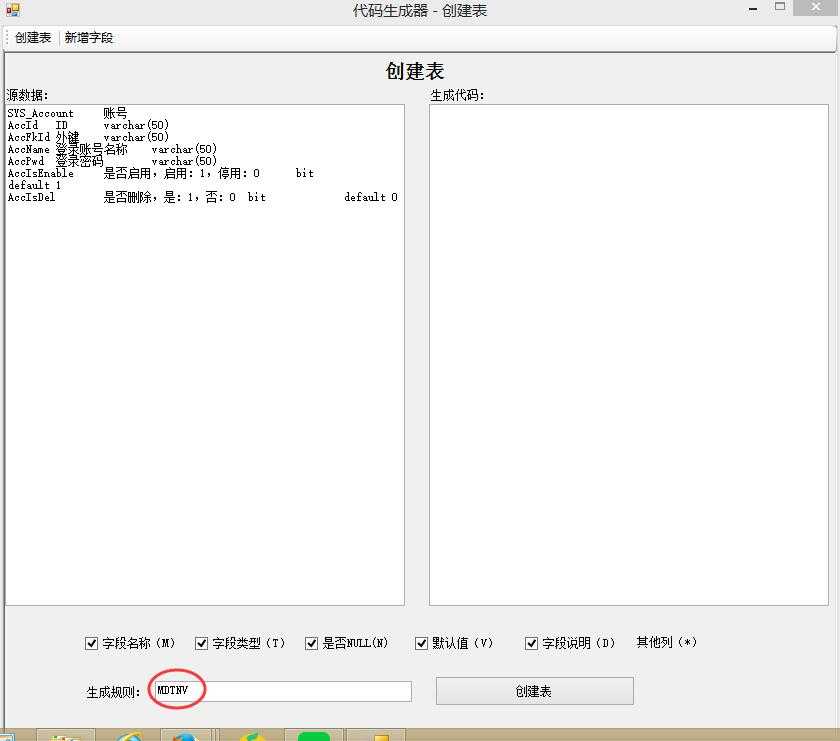The image size is (840, 741).
Task: Minimize the 代码生成器 window
Action: pos(753,9)
